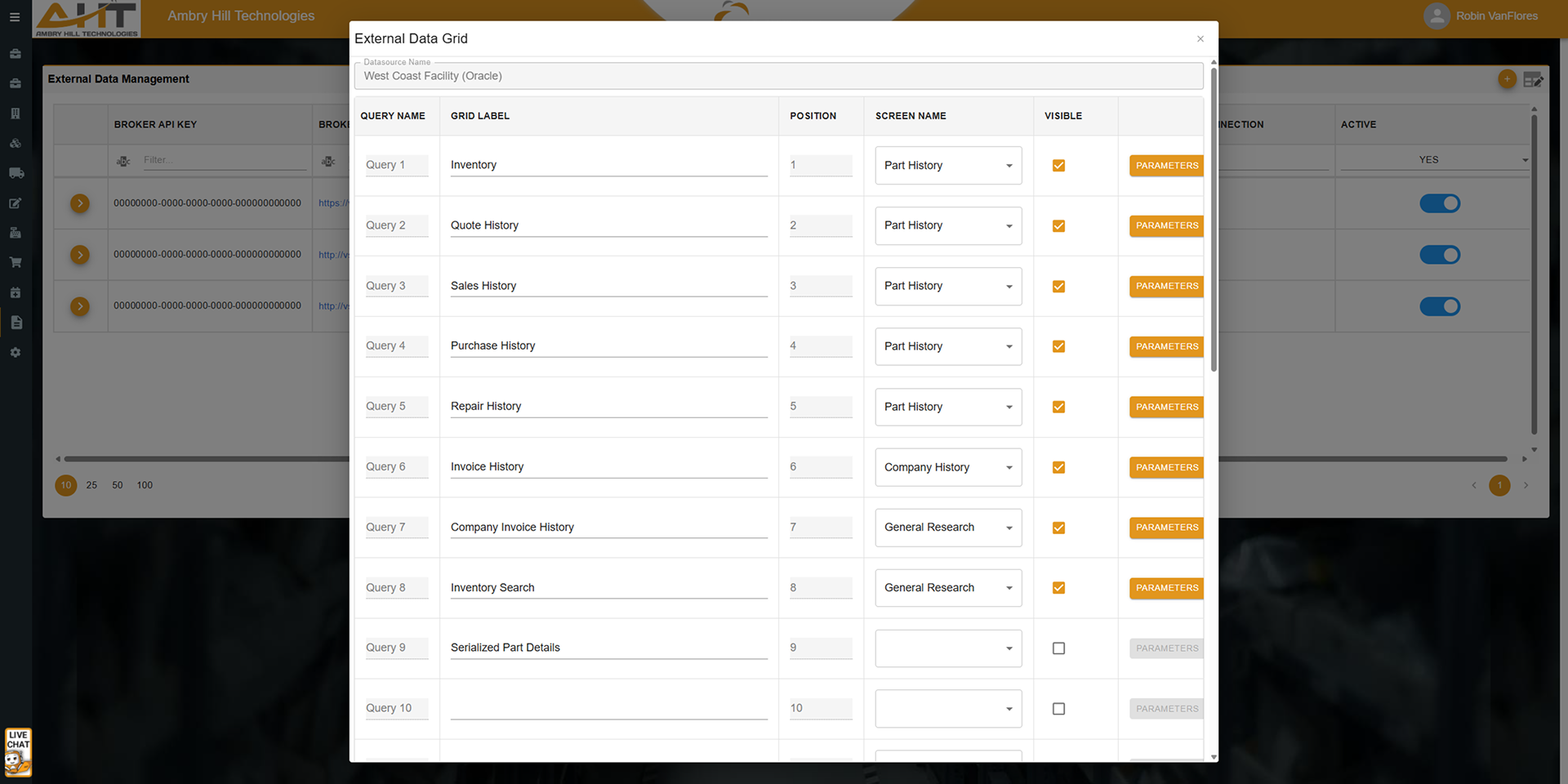Open Screen Name dropdown for Serialized Part Details

pos(947,648)
